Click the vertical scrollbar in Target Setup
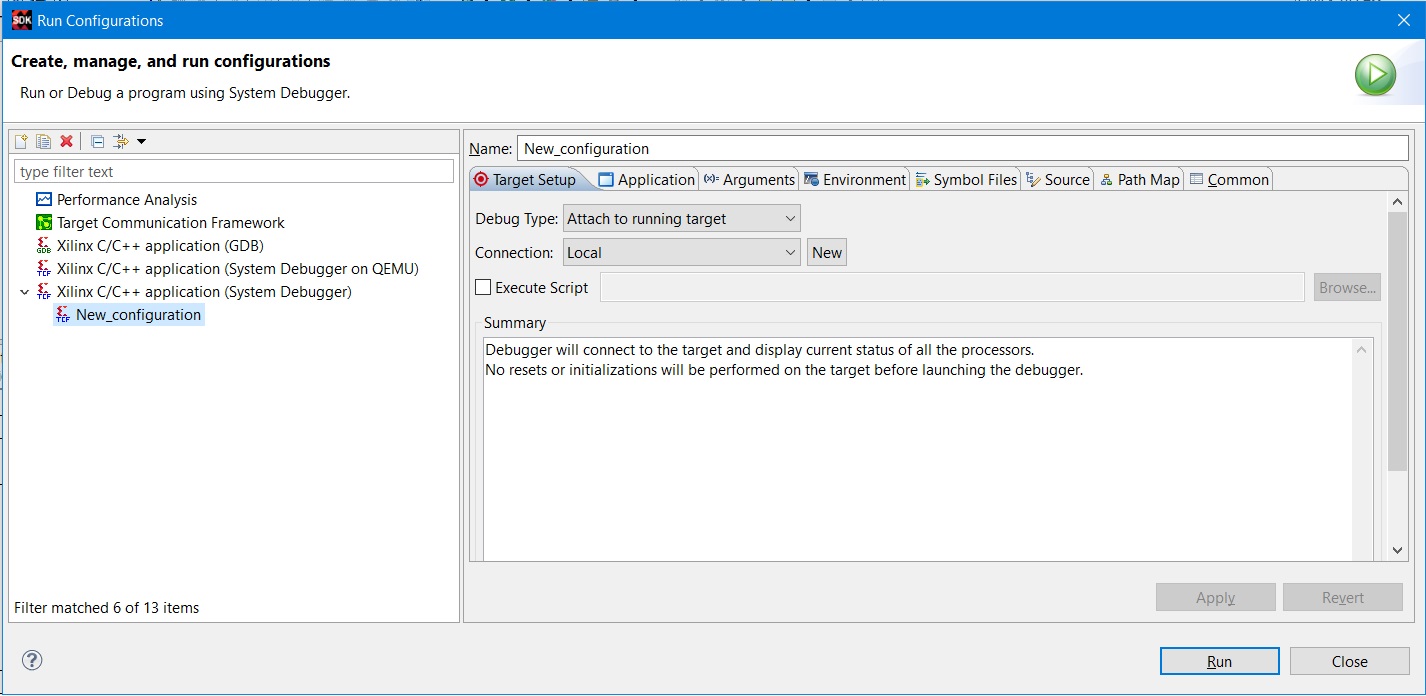1426x696 pixels. tap(1397, 340)
